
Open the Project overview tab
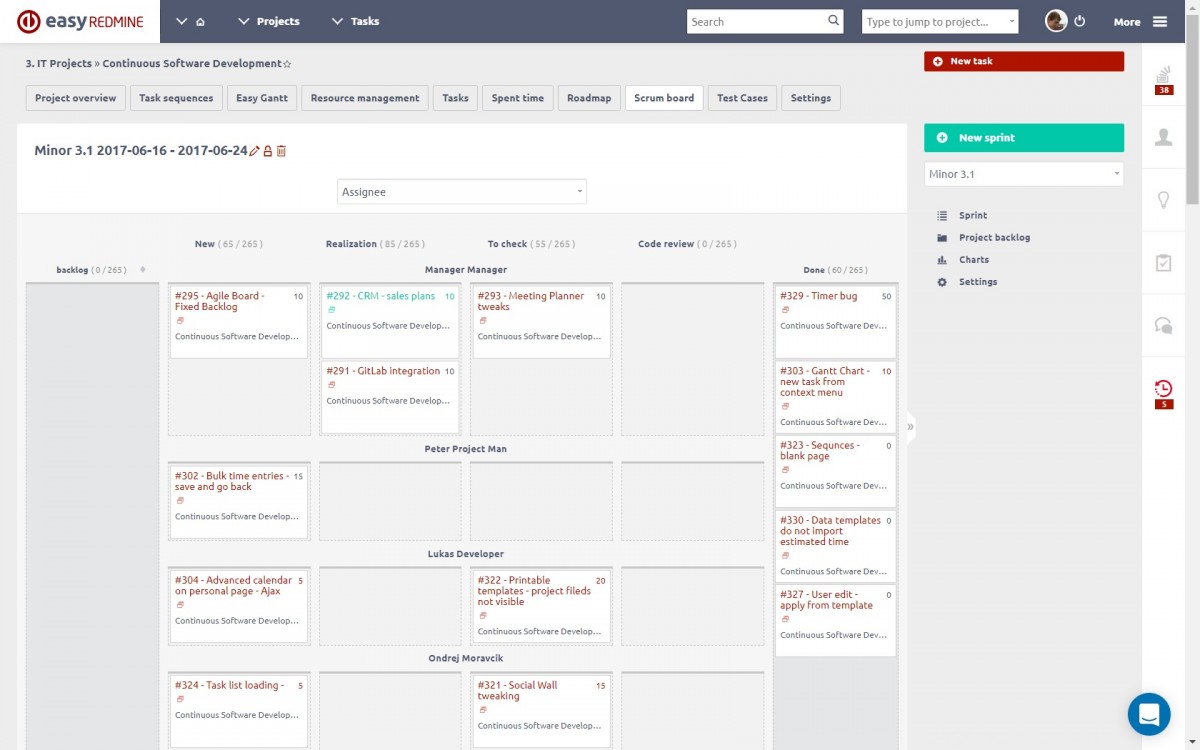pyautogui.click(x=76, y=98)
